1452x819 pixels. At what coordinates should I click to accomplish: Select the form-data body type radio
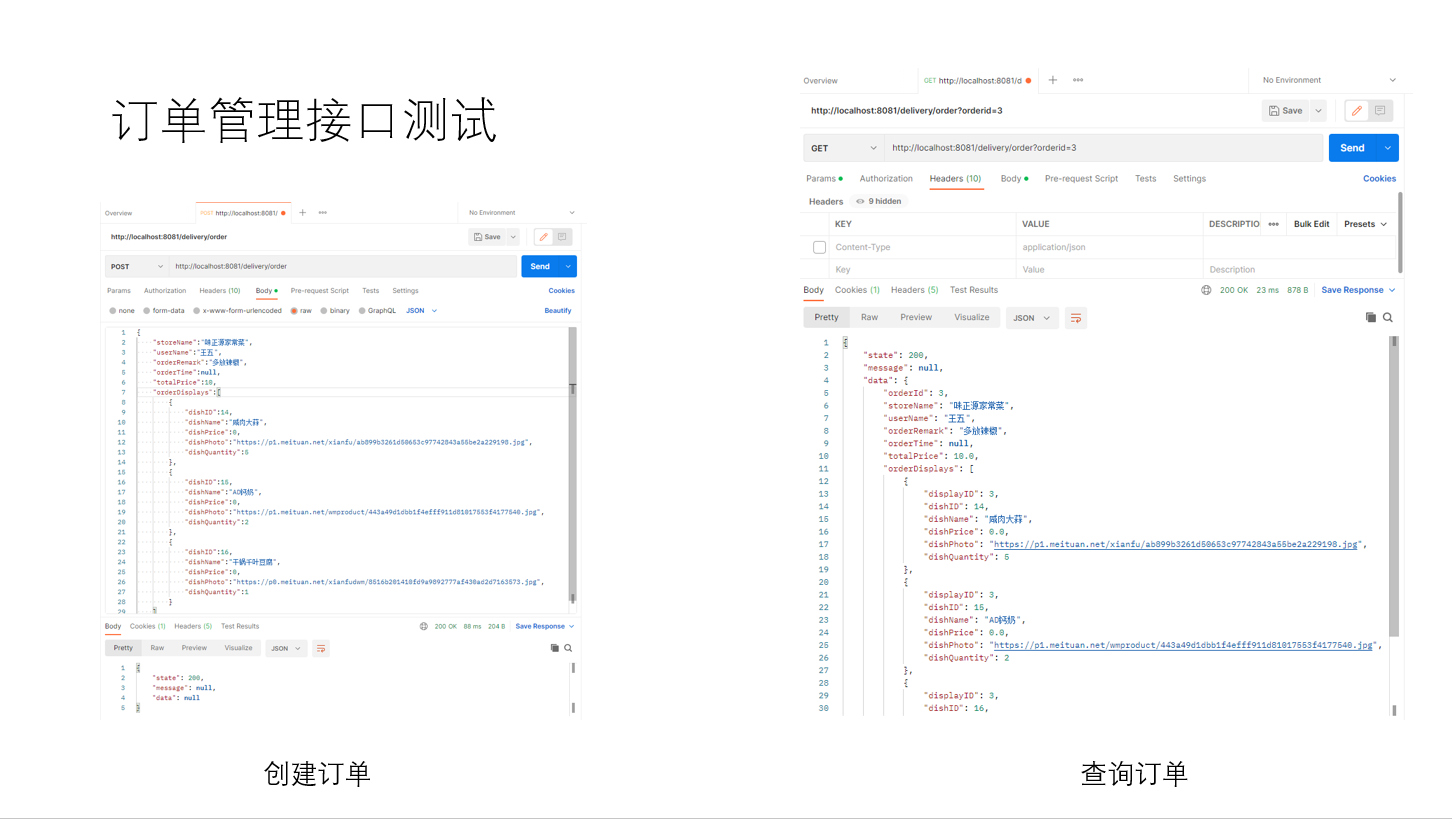(147, 311)
